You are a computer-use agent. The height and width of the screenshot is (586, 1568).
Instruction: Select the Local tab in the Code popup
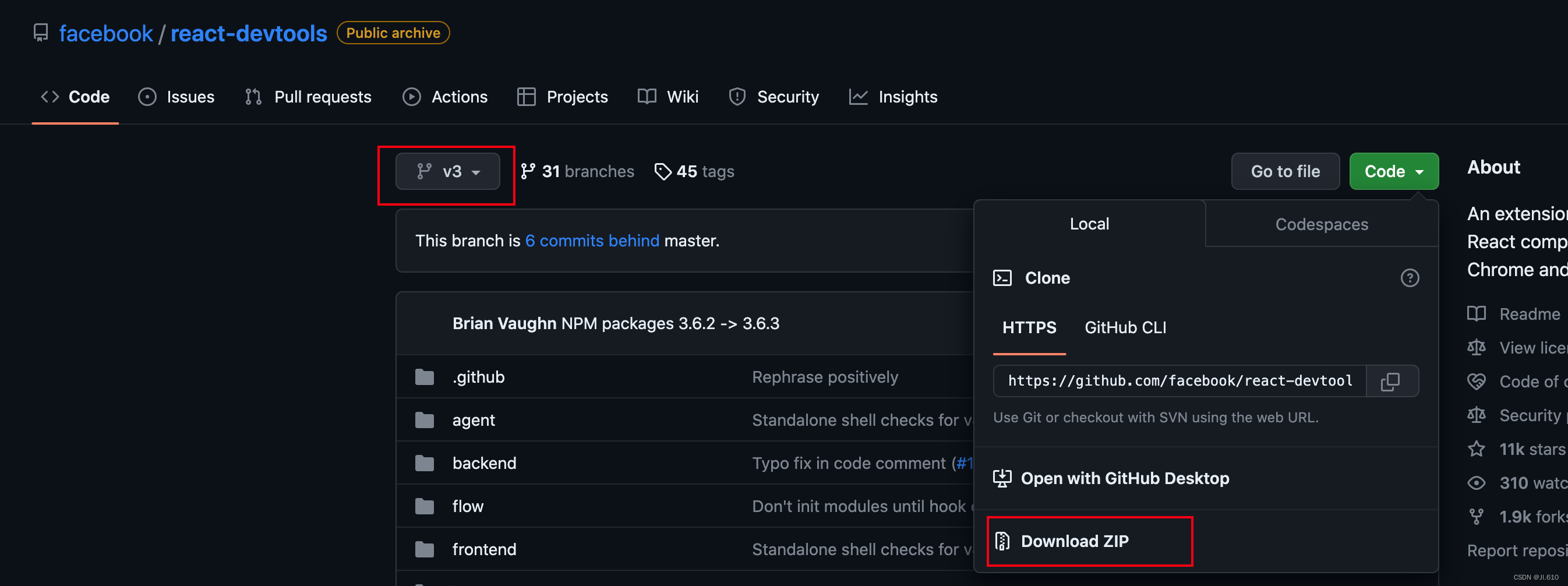tap(1089, 224)
